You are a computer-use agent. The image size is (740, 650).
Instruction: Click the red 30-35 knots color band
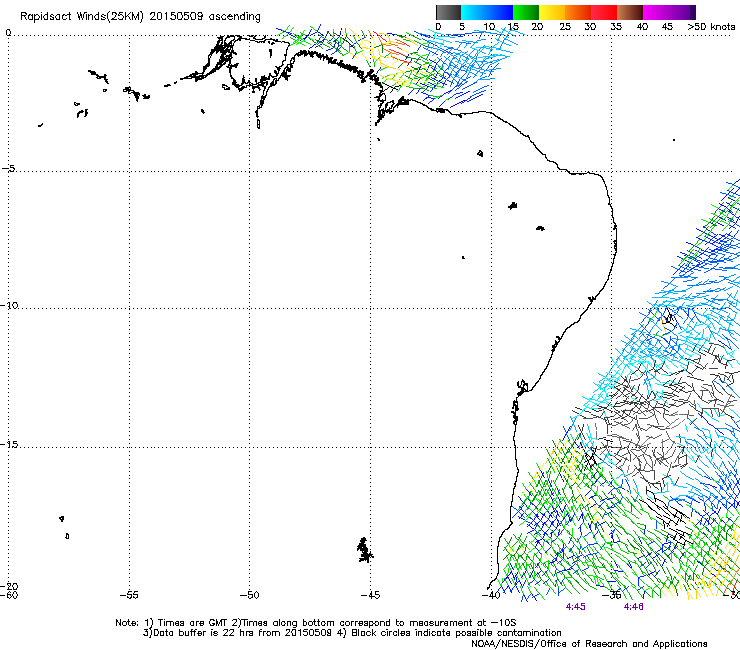[604, 12]
